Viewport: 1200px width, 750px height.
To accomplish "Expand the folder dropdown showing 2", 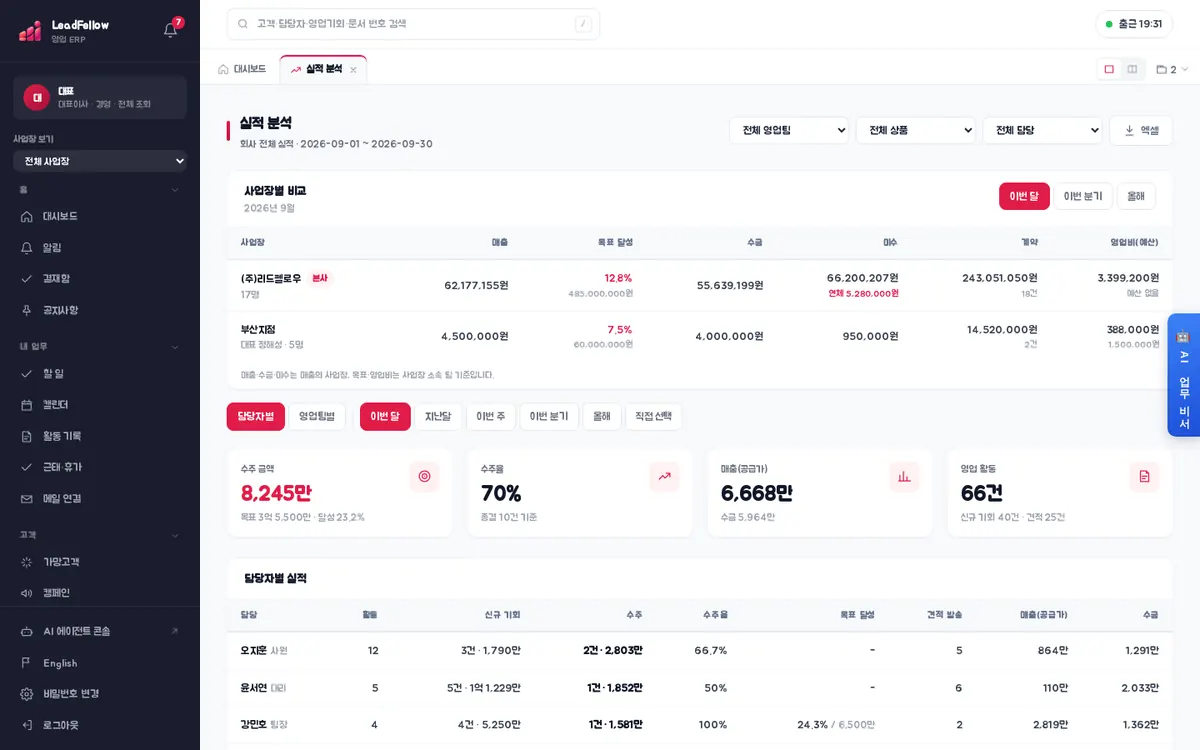I will point(1172,70).
